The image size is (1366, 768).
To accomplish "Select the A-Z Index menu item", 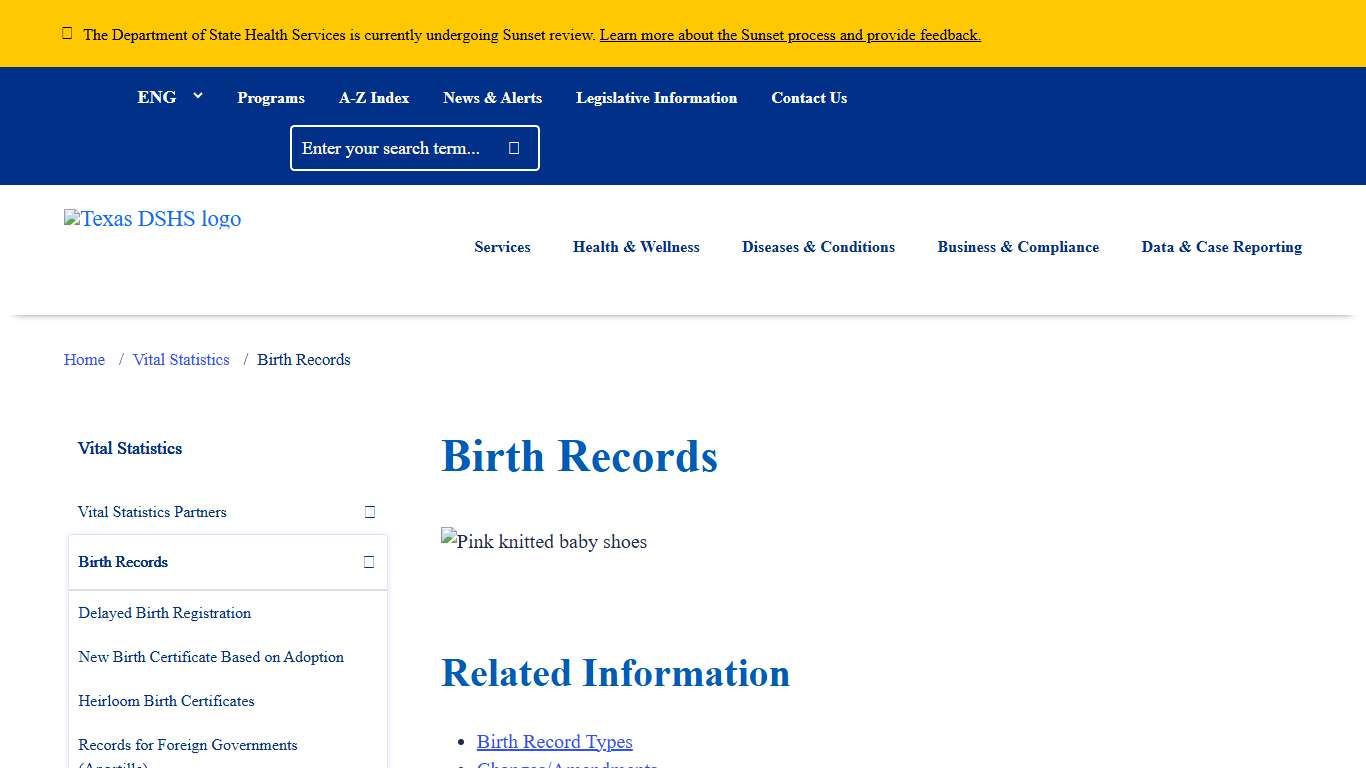I will (x=374, y=97).
